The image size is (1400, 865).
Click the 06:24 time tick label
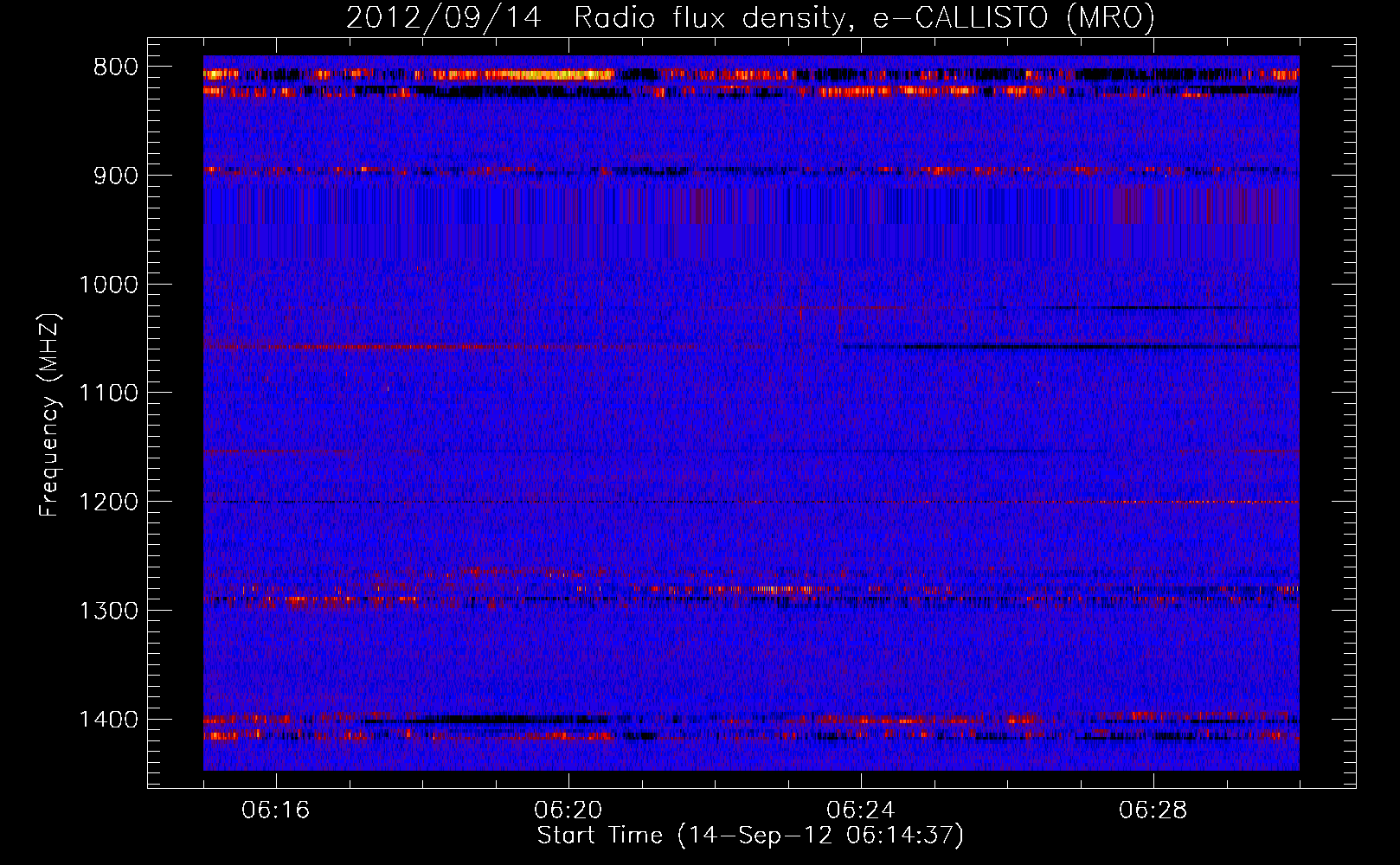click(861, 811)
